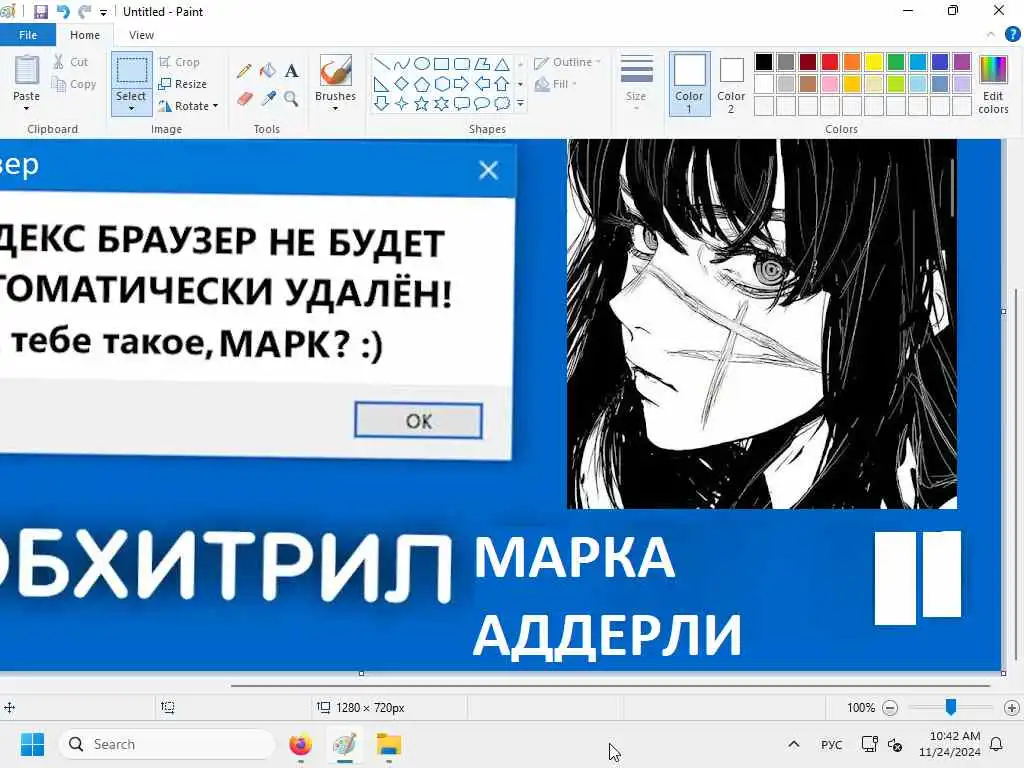Collapse the ribbon chevron
1024x768 pixels.
point(991,35)
